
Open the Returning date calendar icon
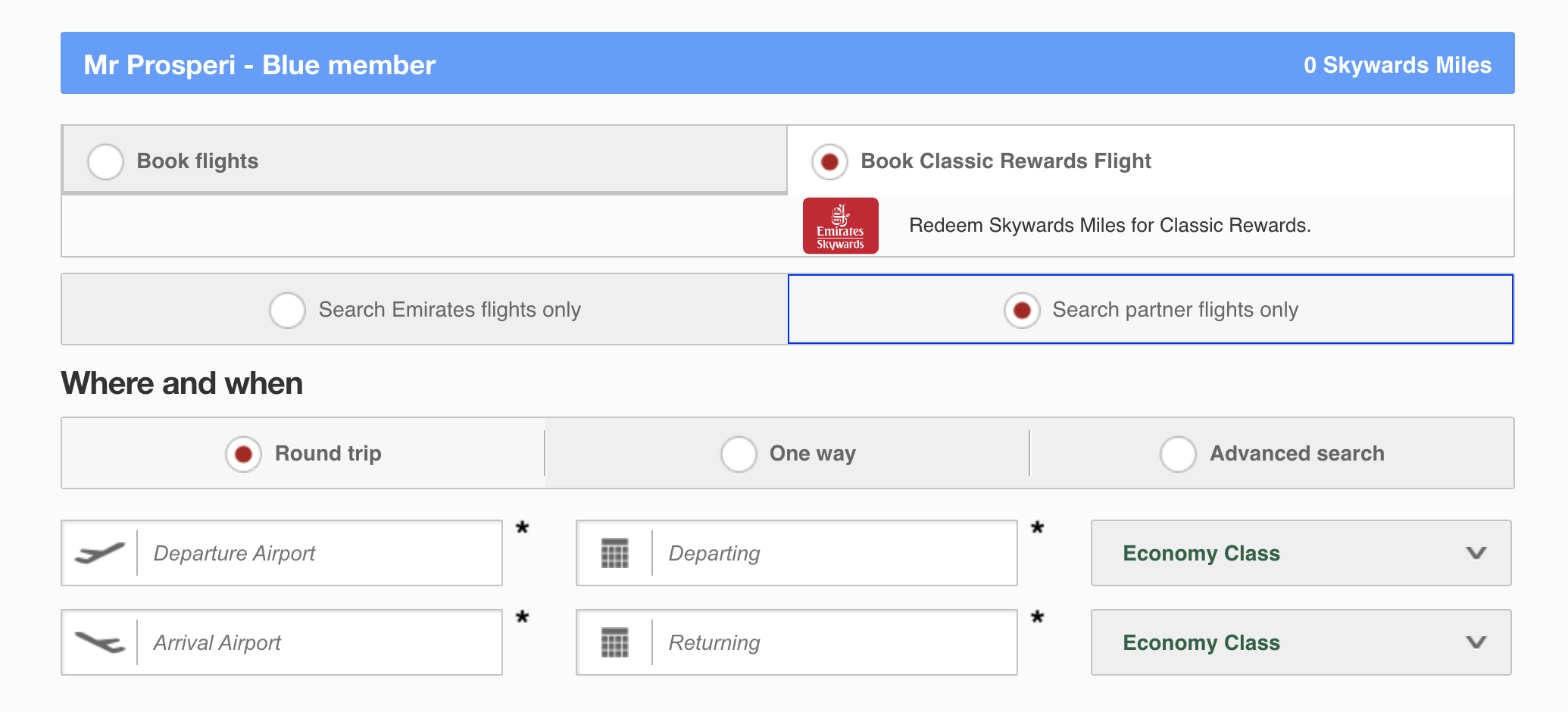(614, 642)
